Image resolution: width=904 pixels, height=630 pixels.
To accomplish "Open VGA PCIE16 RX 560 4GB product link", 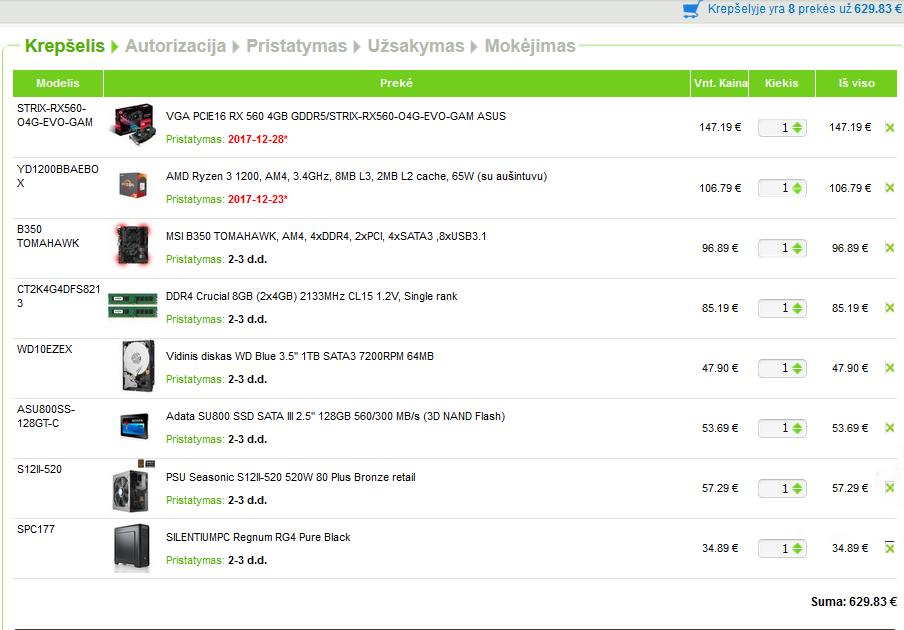I will pos(336,116).
